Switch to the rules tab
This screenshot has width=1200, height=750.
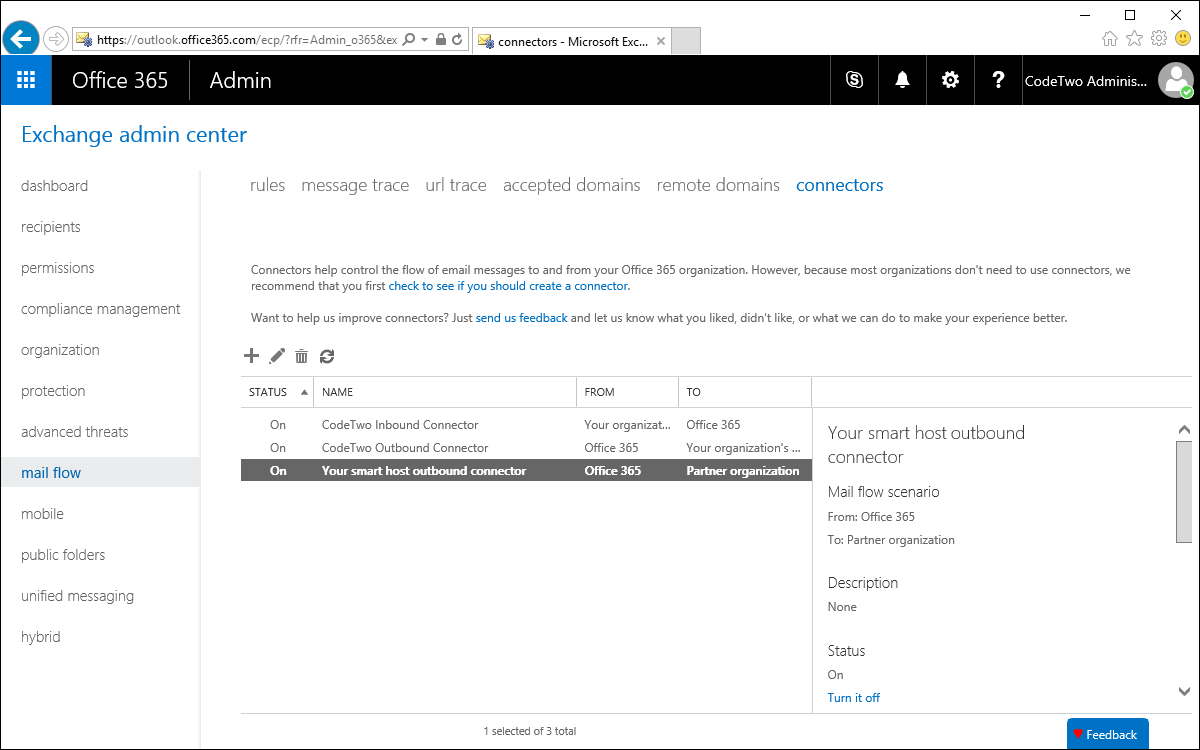point(268,185)
